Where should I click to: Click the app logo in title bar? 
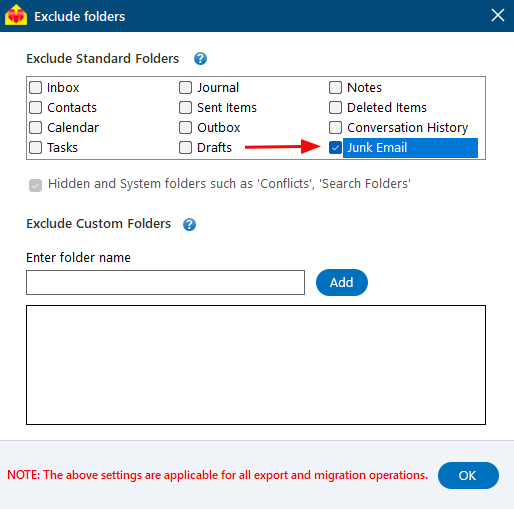pyautogui.click(x=16, y=15)
